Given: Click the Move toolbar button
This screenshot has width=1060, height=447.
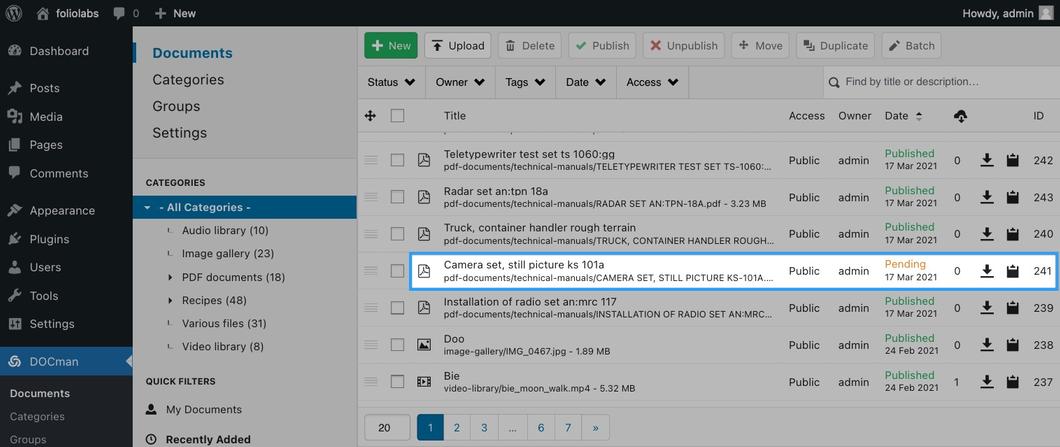Looking at the screenshot, I should tap(761, 45).
